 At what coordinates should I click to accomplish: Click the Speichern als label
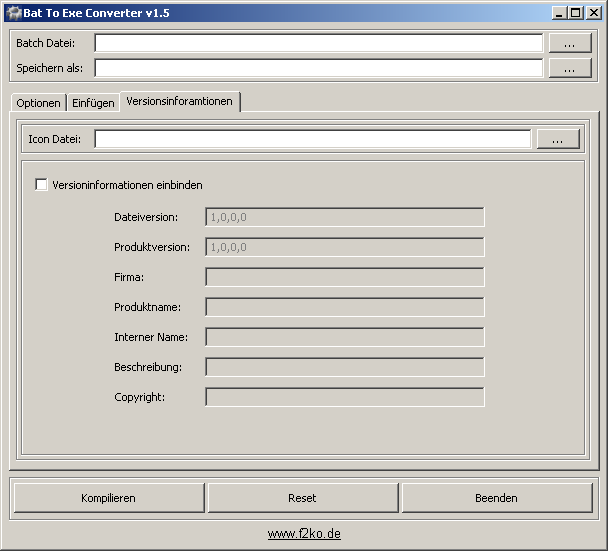pos(49,68)
